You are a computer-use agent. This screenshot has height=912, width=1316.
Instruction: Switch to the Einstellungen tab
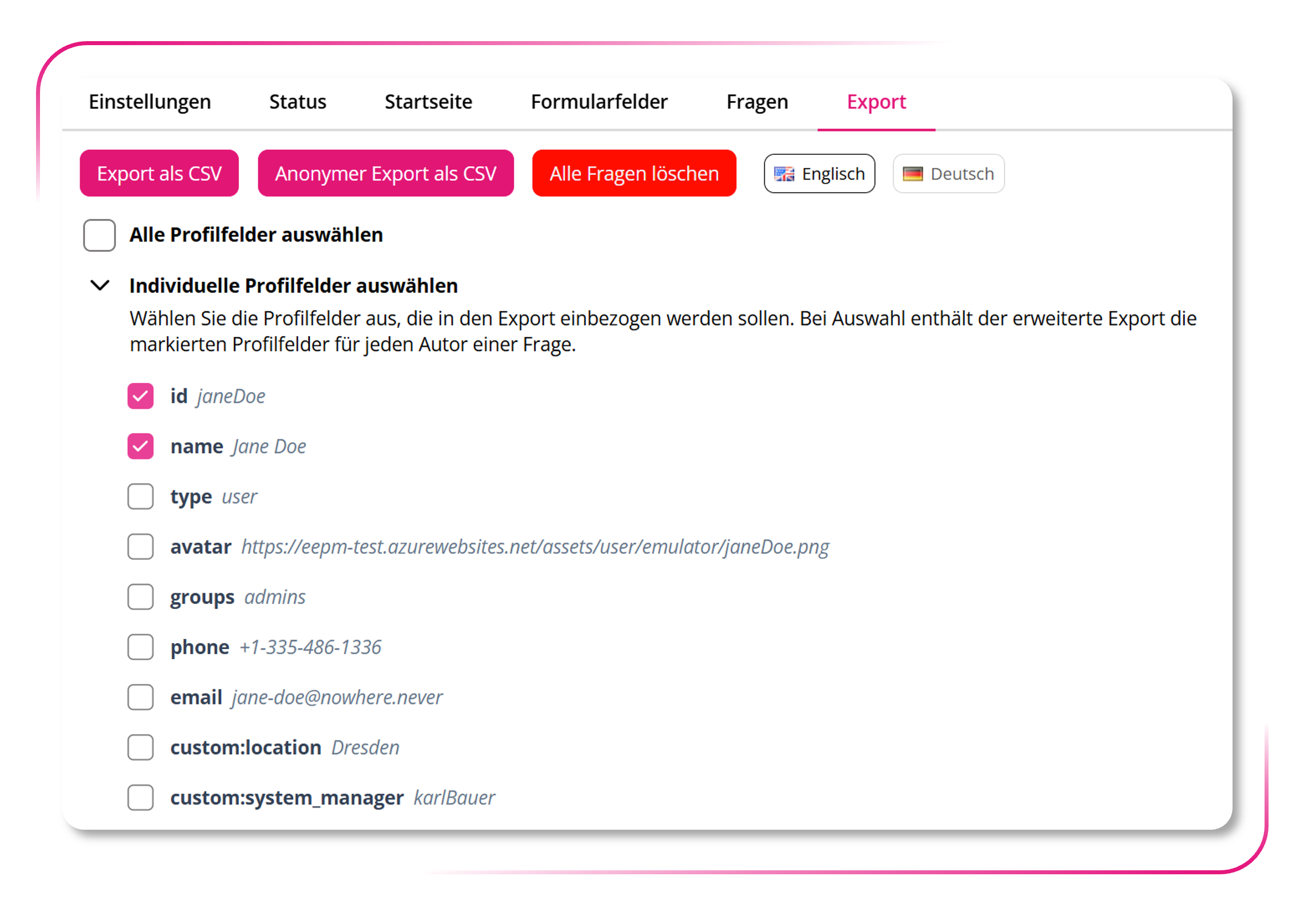[150, 102]
